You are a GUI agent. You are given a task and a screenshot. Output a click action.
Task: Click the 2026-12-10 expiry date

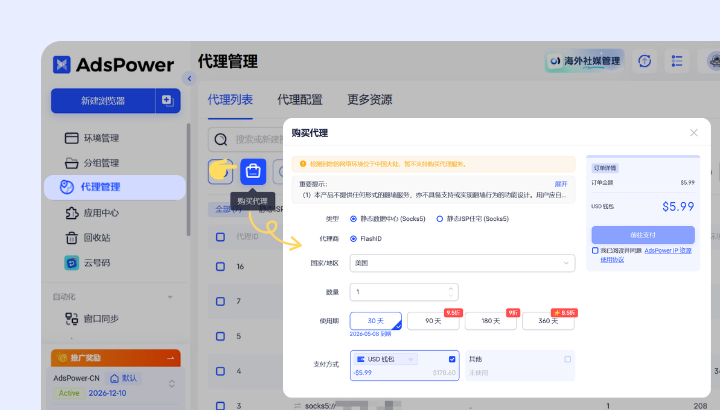coord(107,393)
